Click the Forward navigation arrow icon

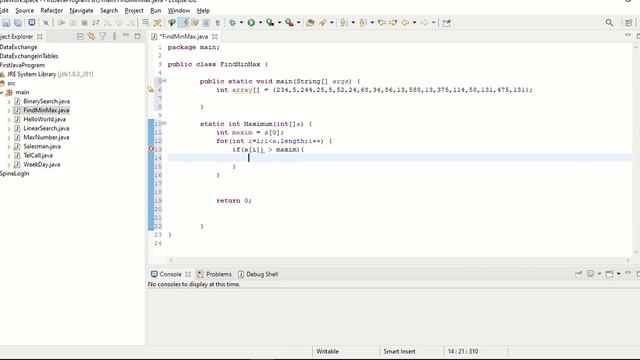click(425, 23)
